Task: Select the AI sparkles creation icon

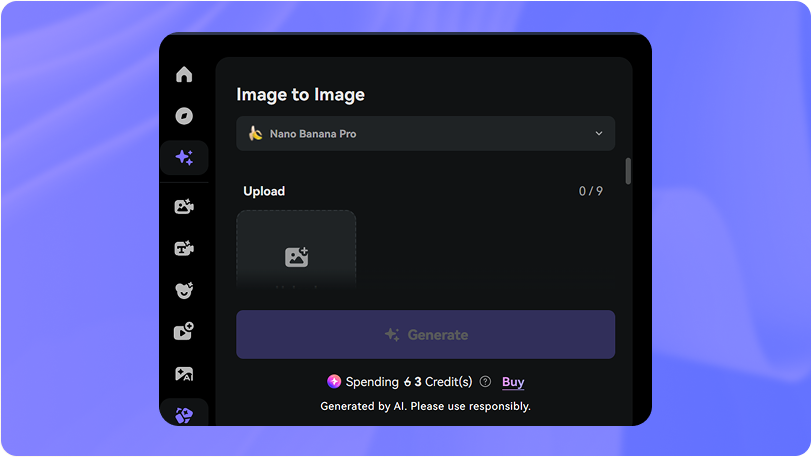Action: point(184,158)
